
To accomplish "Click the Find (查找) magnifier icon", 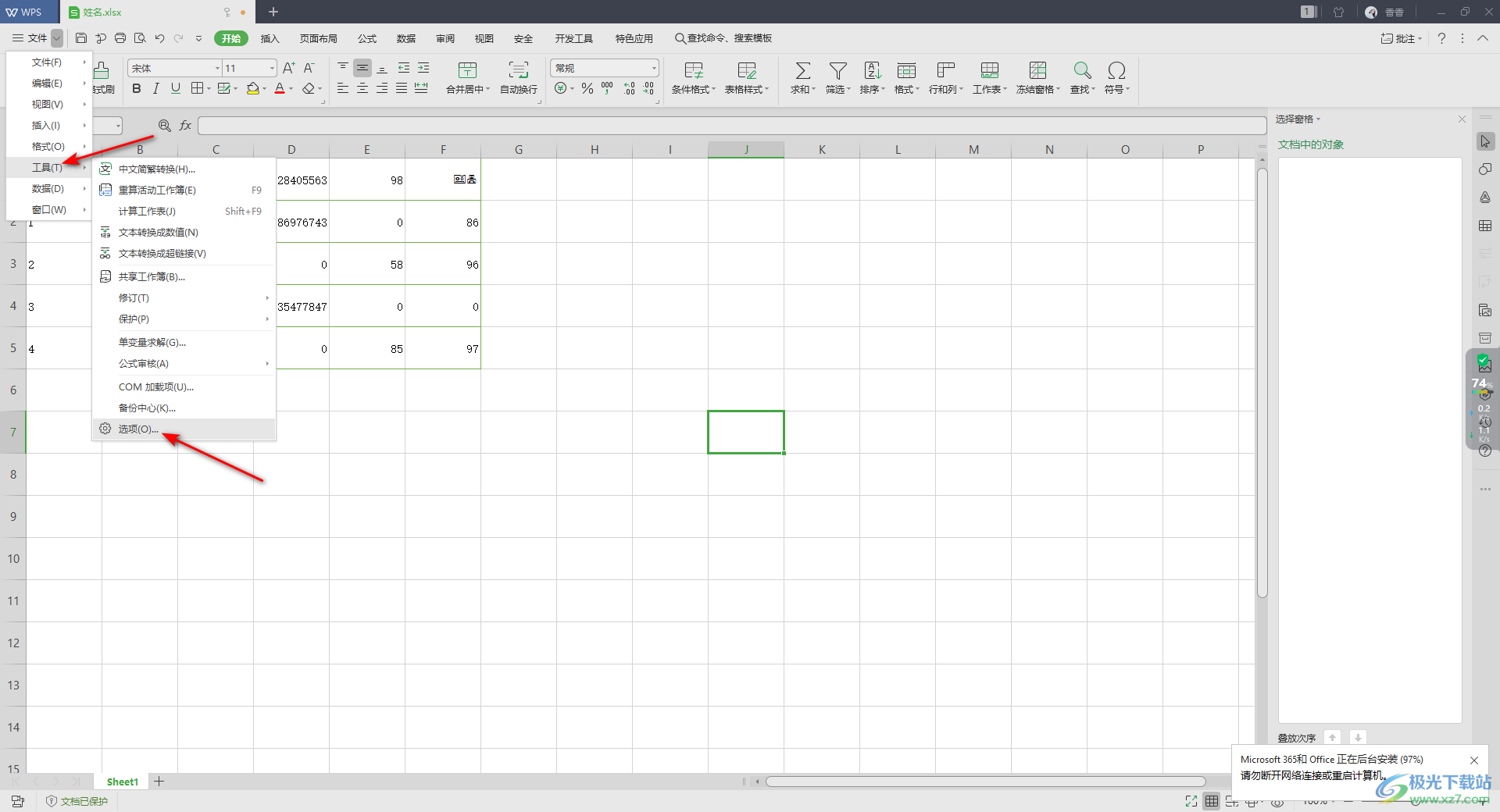I will point(1082,71).
